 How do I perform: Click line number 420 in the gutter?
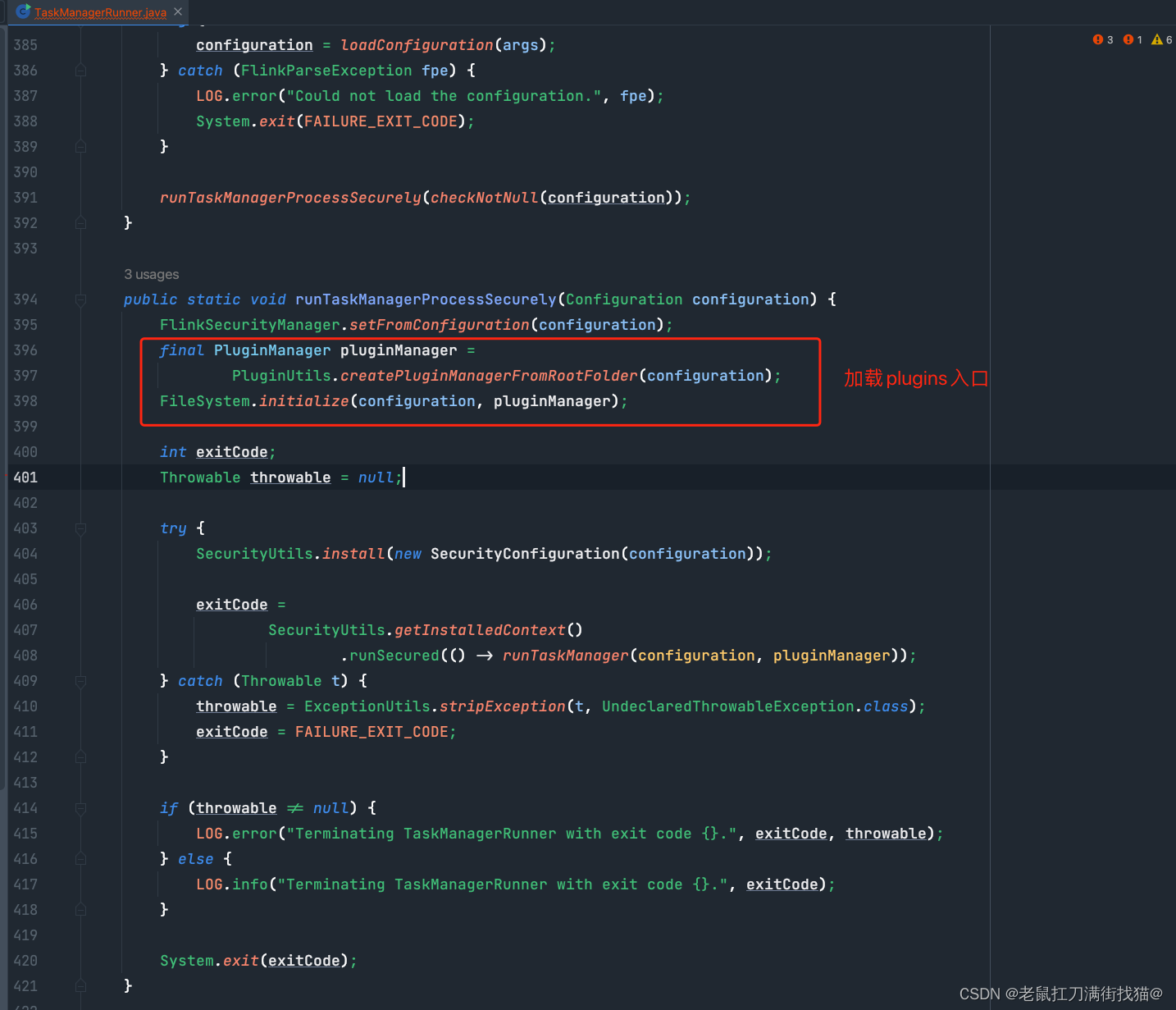(x=25, y=961)
